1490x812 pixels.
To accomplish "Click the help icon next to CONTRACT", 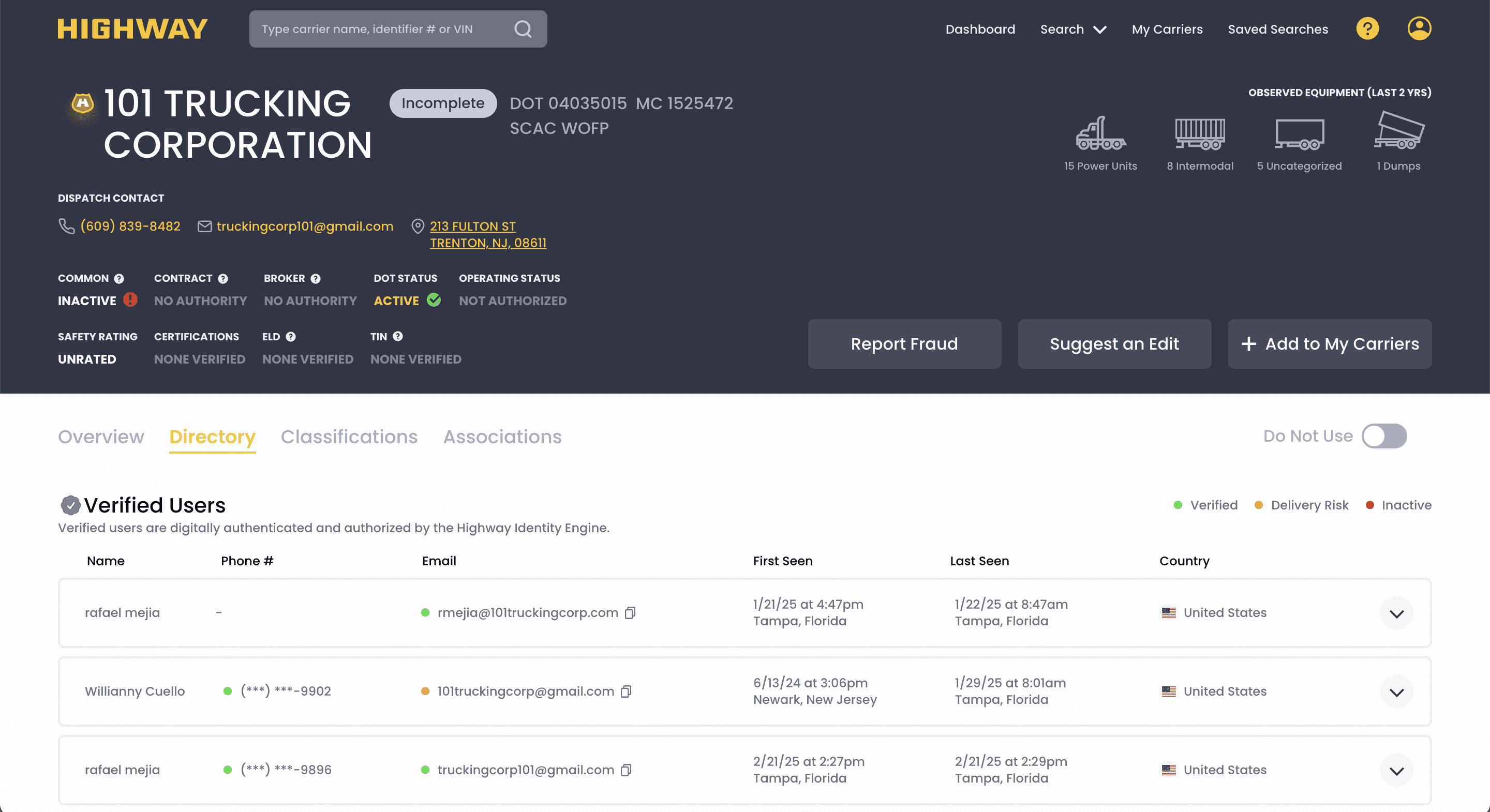I will (x=222, y=279).
